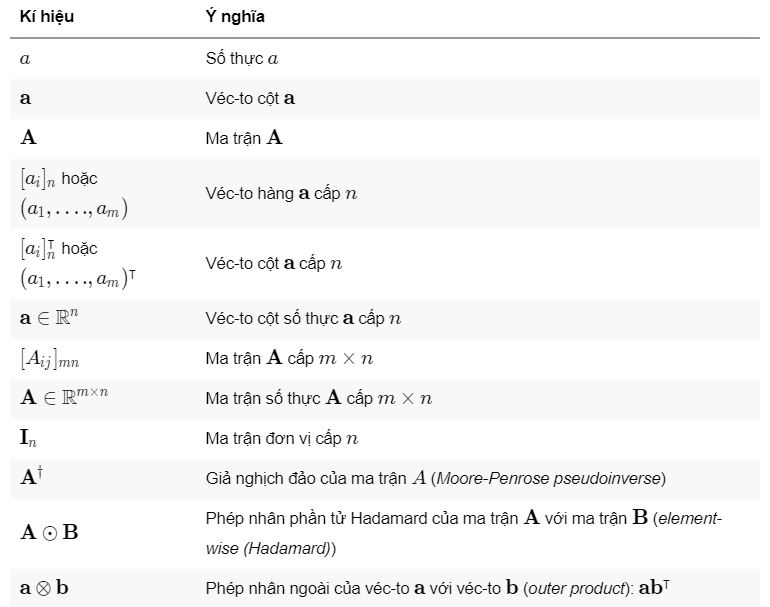
Task: Click the "Ý nghĩa" column header
Action: pos(235,18)
